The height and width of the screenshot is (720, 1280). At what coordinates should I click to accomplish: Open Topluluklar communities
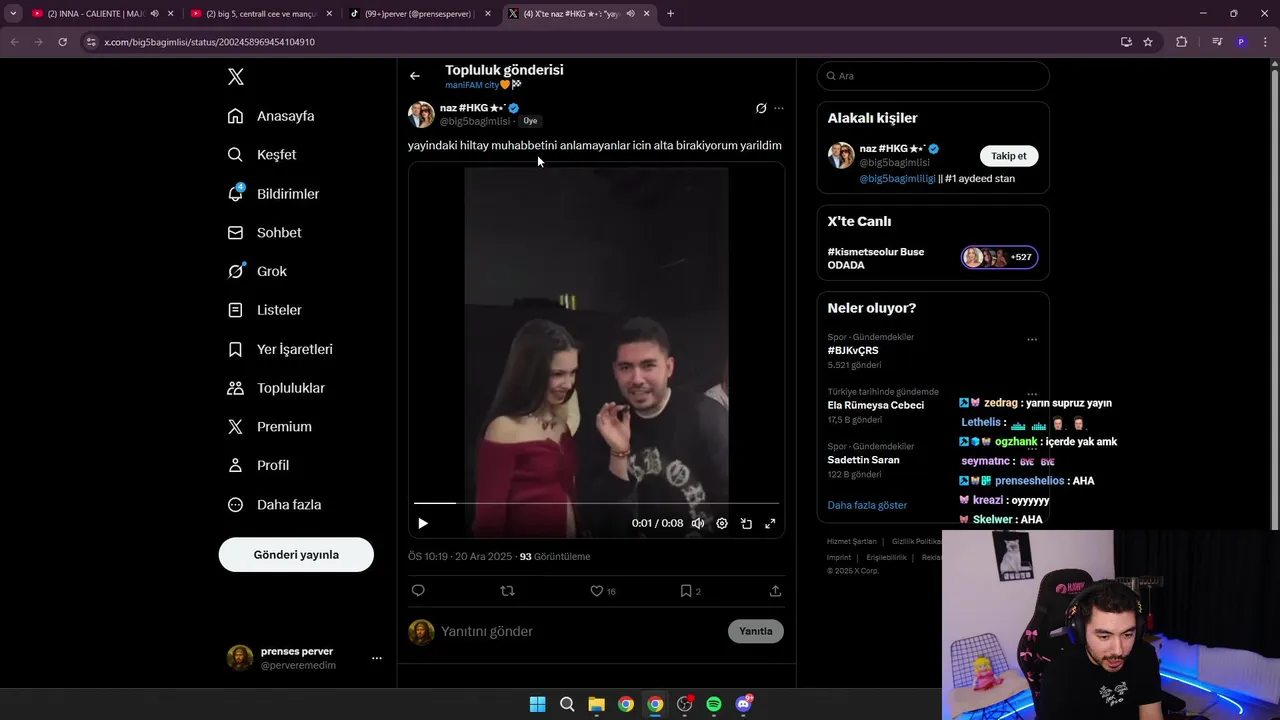276,388
